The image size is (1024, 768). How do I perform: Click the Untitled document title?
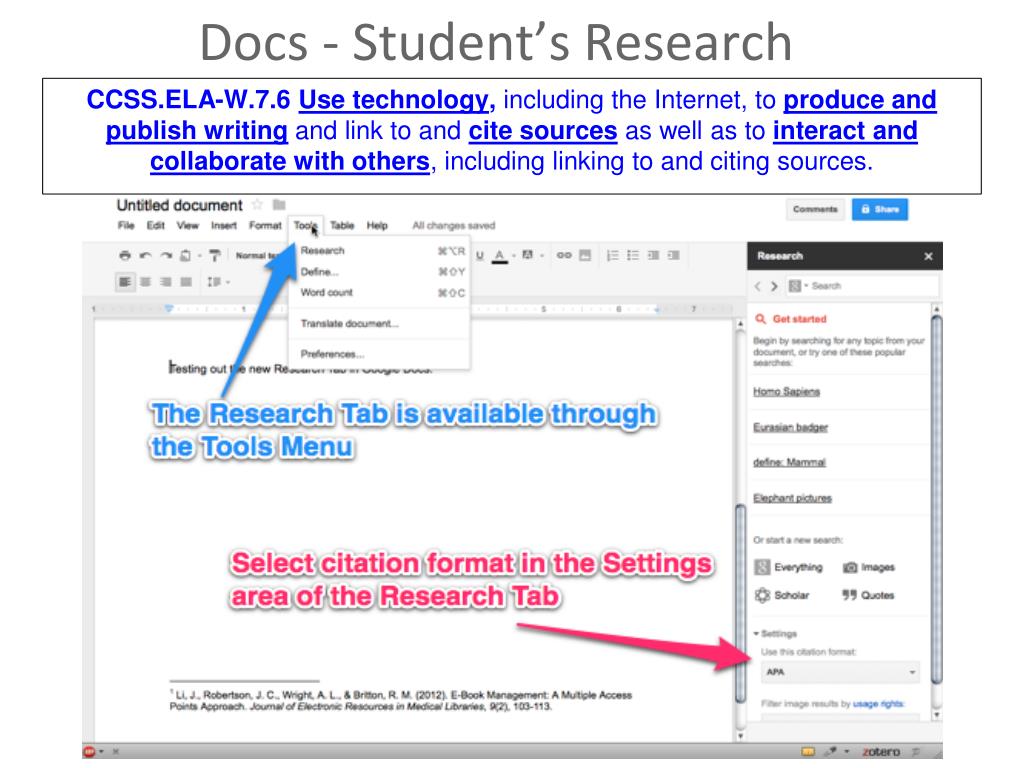pyautogui.click(x=180, y=206)
